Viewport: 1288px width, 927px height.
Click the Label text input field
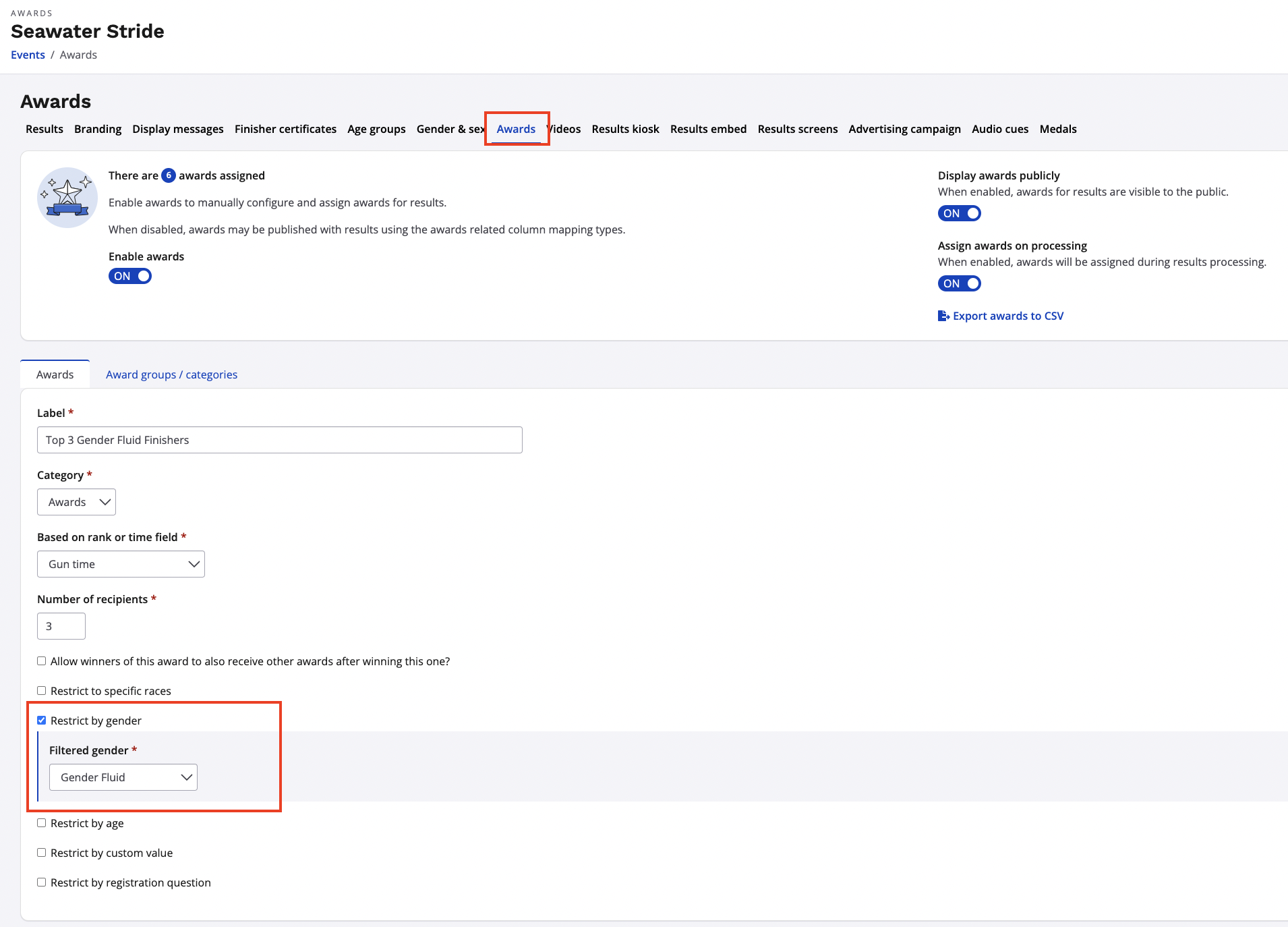pos(280,440)
